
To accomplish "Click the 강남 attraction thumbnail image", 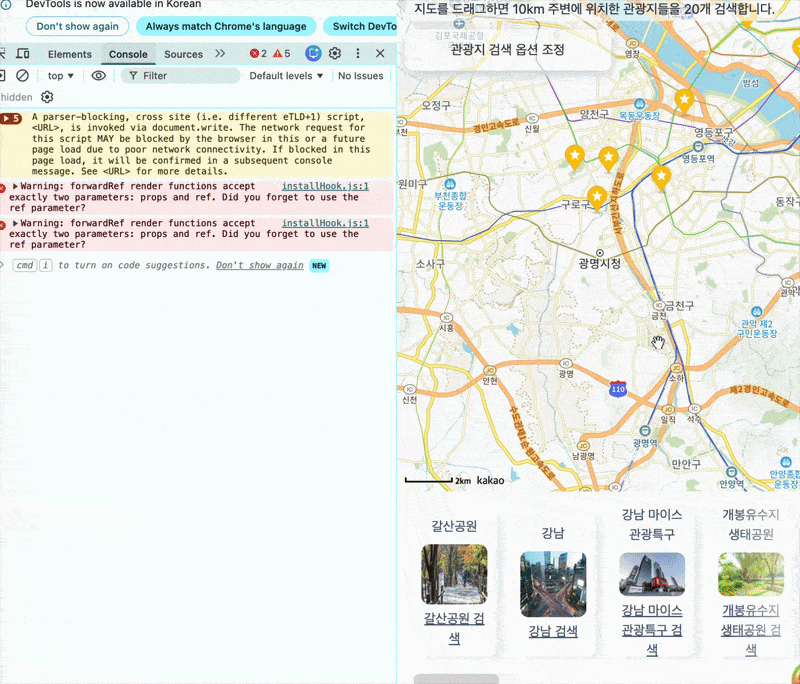I will 552,584.
